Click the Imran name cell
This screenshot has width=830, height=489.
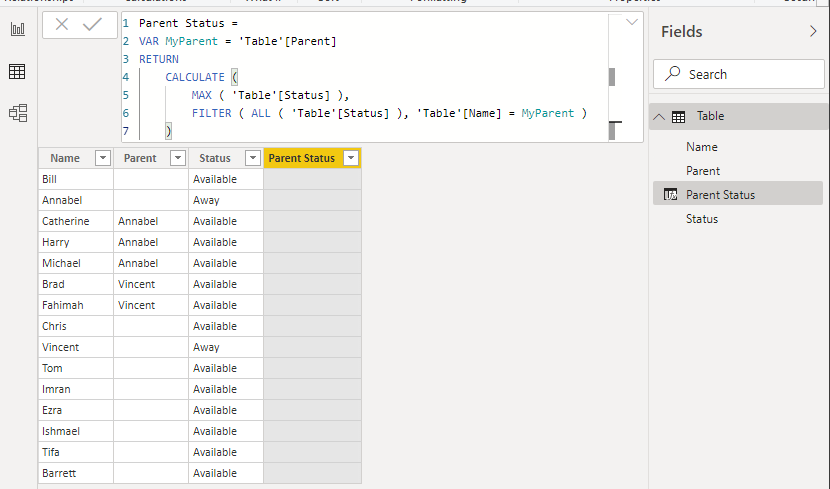coord(76,389)
